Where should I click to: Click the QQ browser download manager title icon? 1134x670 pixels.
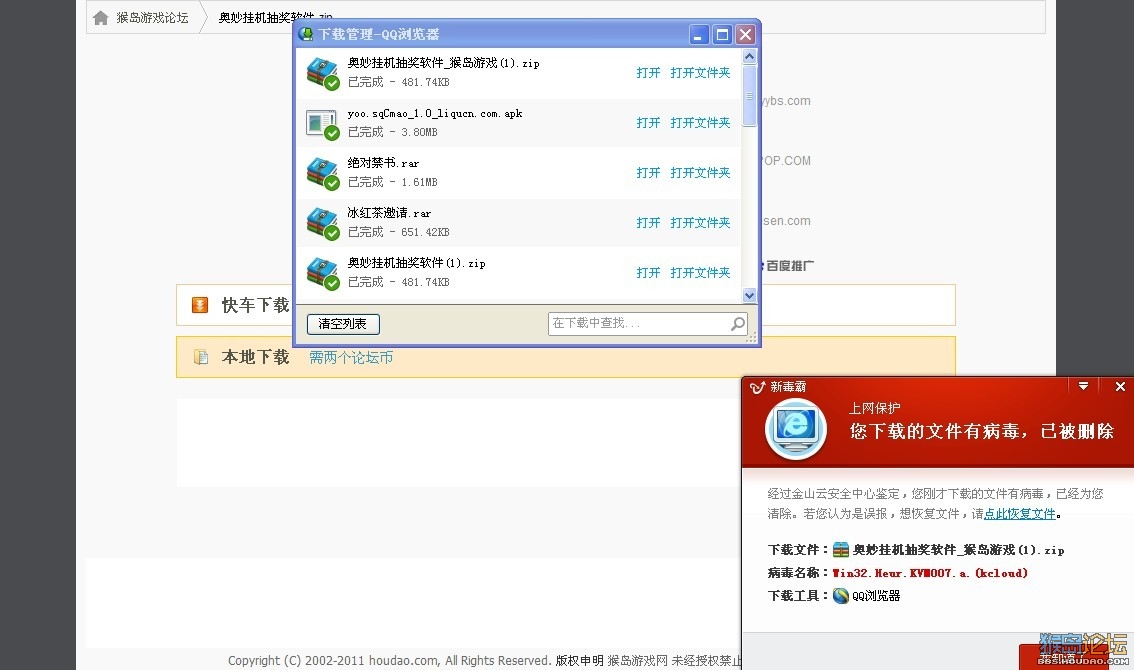point(307,34)
